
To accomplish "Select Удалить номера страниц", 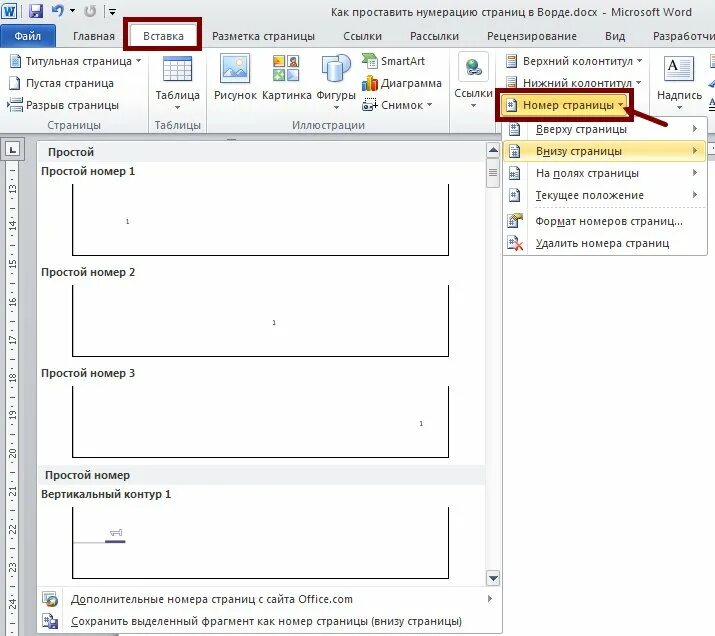I will [x=605, y=243].
